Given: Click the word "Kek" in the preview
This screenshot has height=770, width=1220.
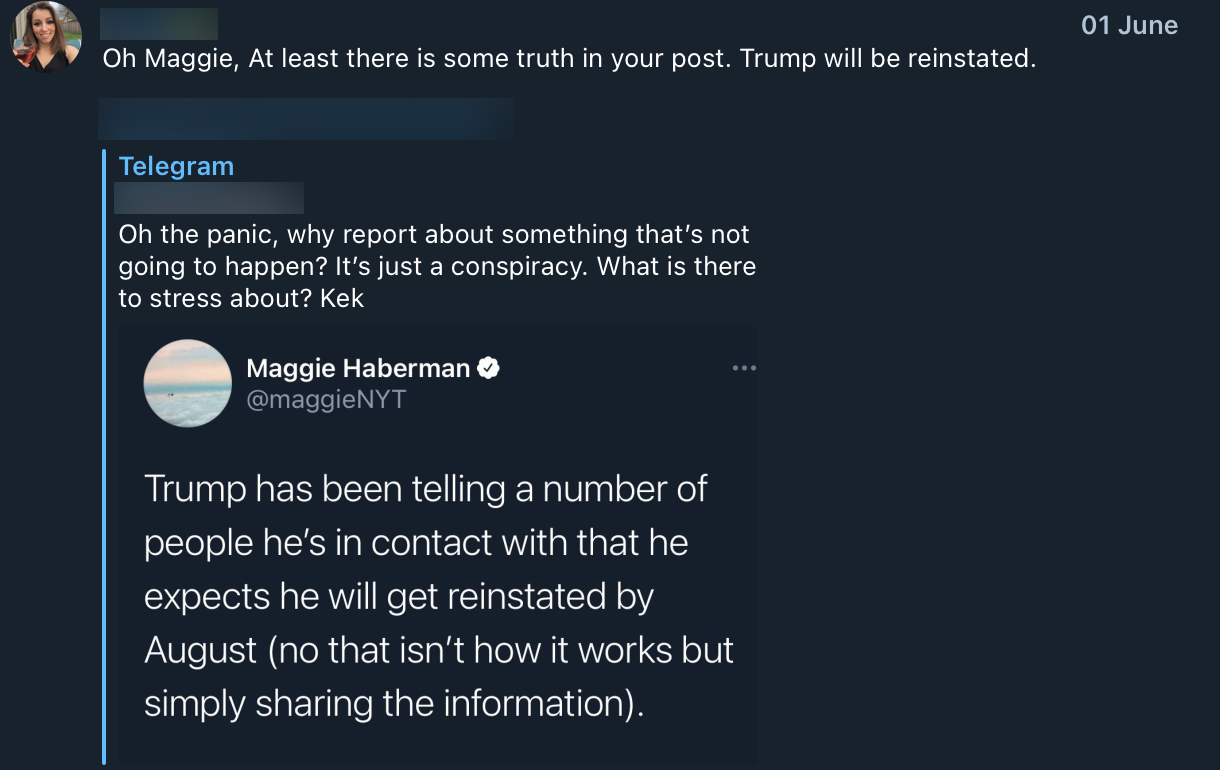Looking at the screenshot, I should pyautogui.click(x=342, y=298).
